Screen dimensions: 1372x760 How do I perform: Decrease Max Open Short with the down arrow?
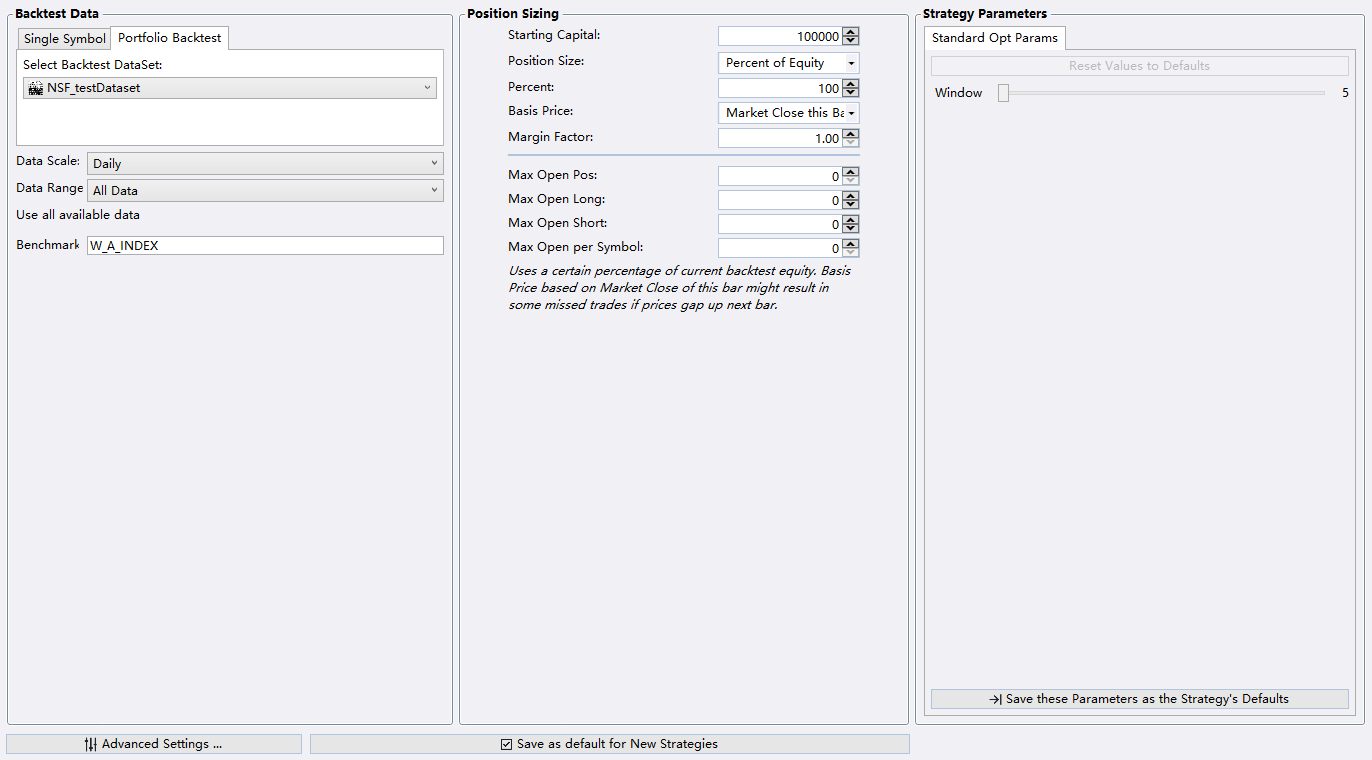coord(851,229)
